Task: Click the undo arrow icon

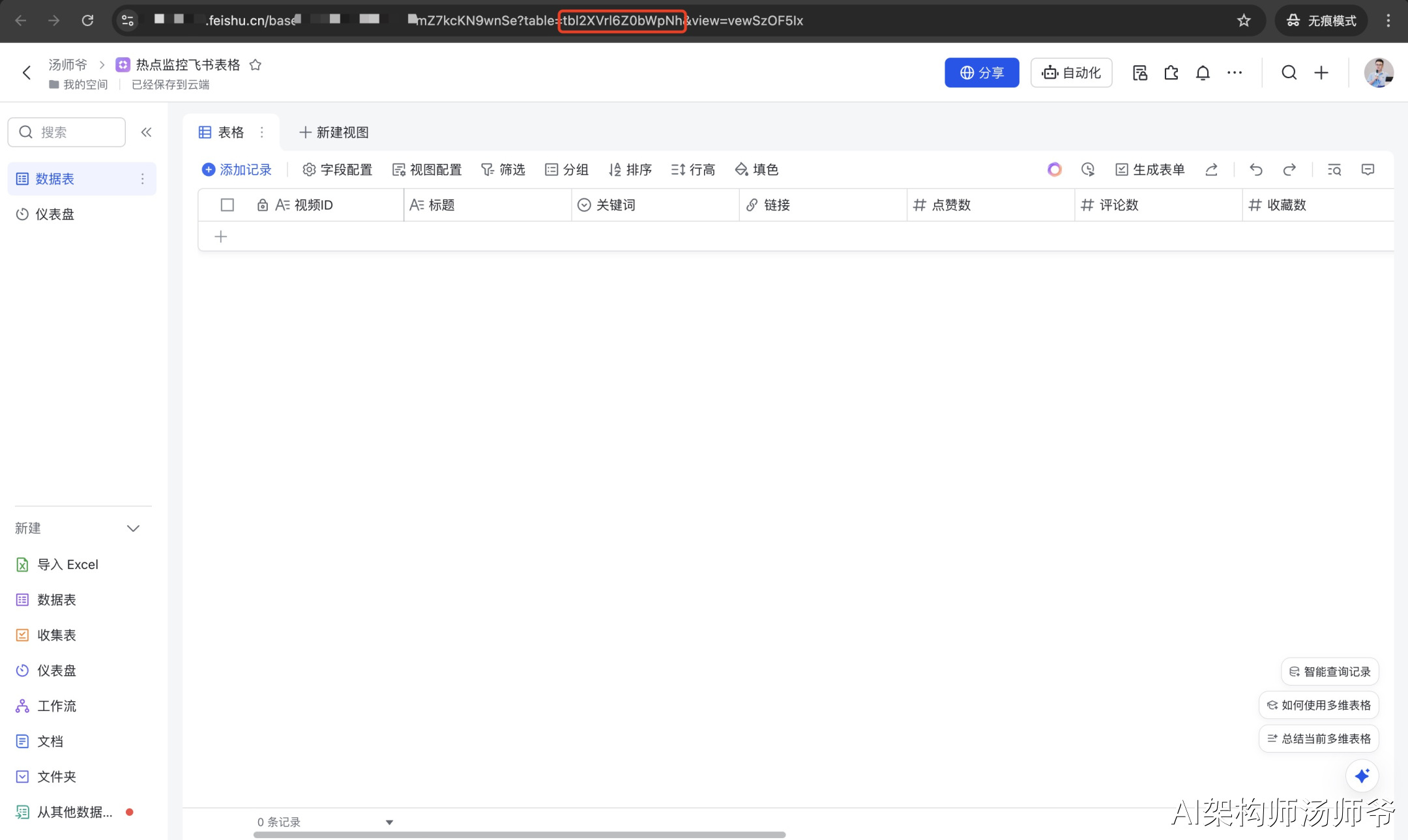Action: point(1255,169)
